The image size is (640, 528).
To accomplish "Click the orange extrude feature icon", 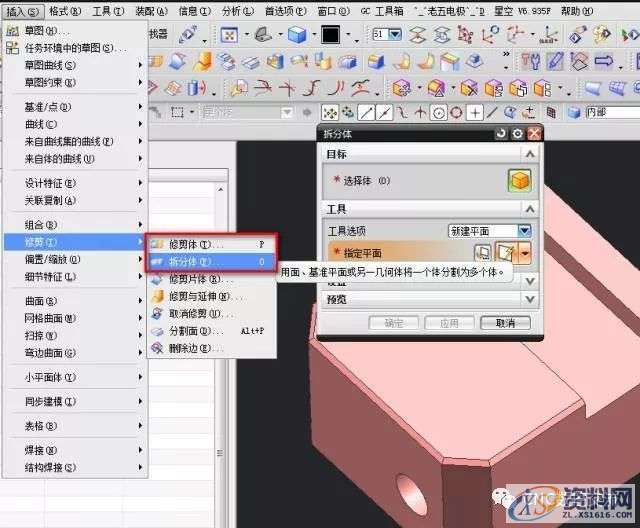I will click(202, 61).
